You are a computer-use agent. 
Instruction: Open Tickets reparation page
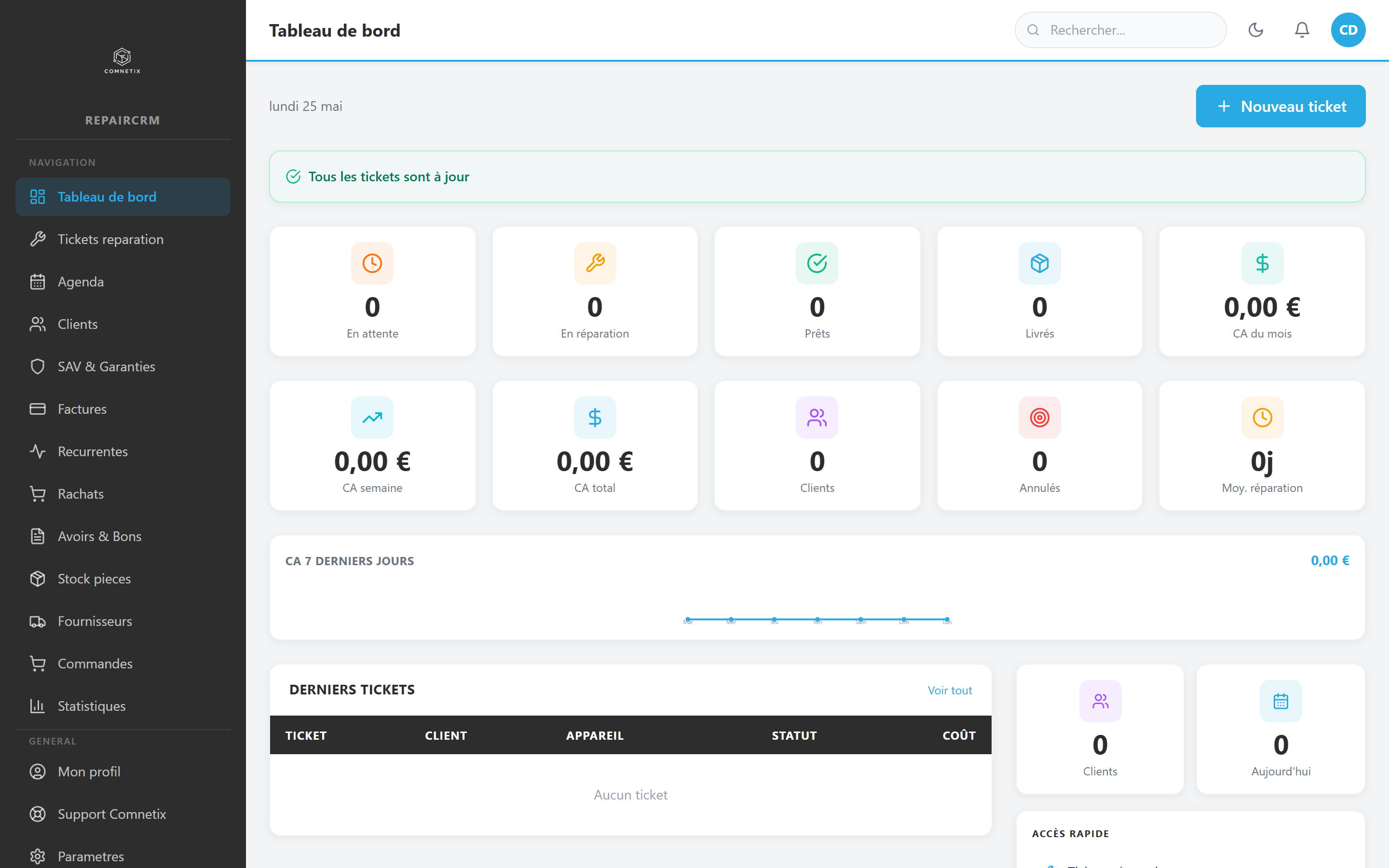pyautogui.click(x=123, y=239)
